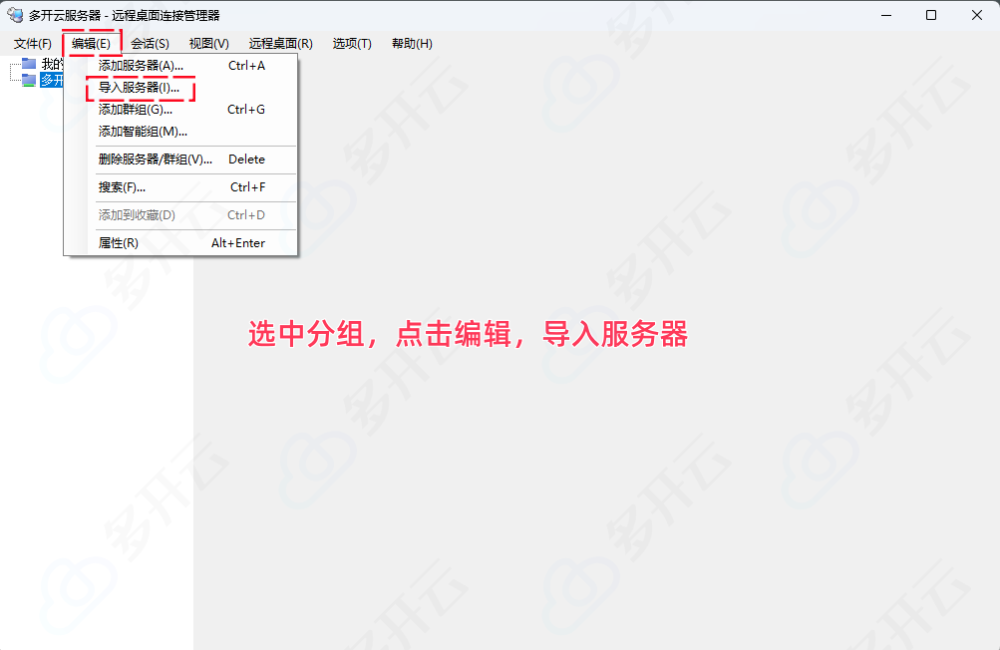Open the 帮助(H) menu
The height and width of the screenshot is (650, 1000).
(x=412, y=44)
